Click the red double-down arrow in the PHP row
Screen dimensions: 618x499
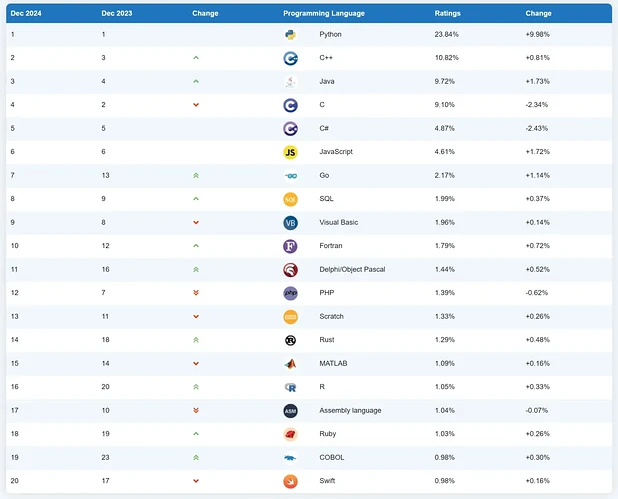196,293
